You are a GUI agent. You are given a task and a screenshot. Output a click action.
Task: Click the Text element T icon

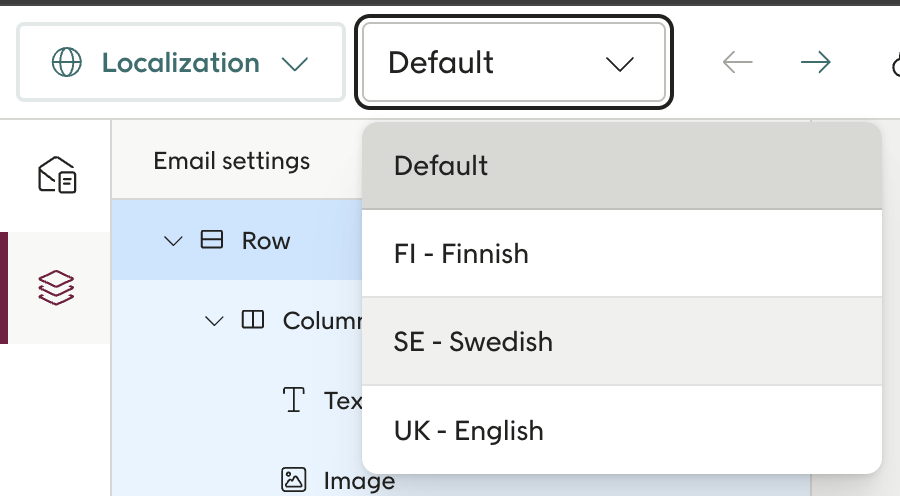pyautogui.click(x=294, y=401)
